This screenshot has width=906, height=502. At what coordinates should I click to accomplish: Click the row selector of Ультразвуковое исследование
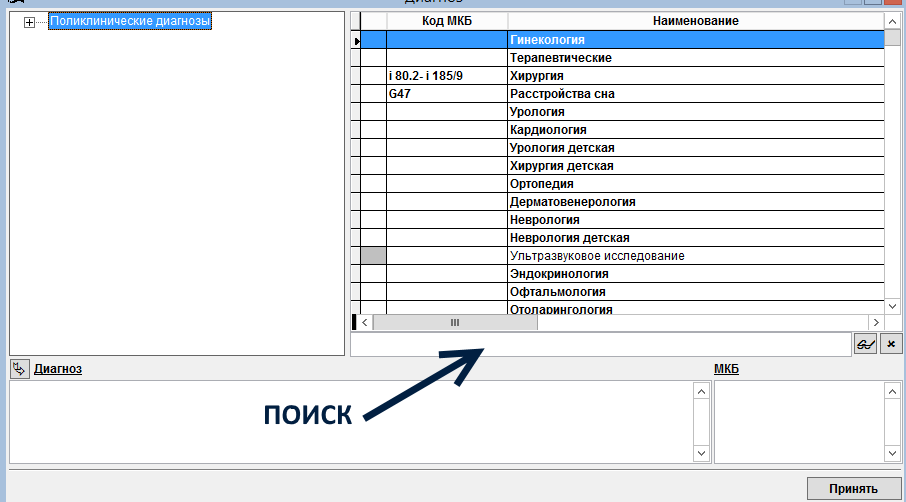coord(373,256)
